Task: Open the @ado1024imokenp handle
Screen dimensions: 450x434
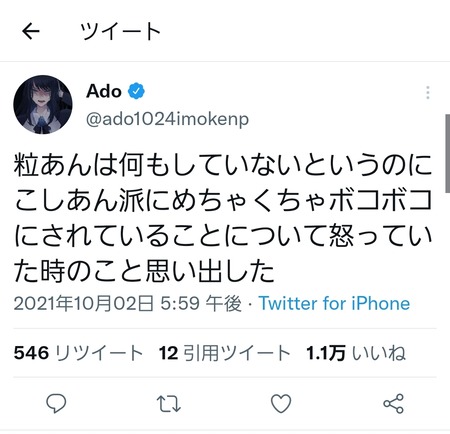Action: click(167, 119)
